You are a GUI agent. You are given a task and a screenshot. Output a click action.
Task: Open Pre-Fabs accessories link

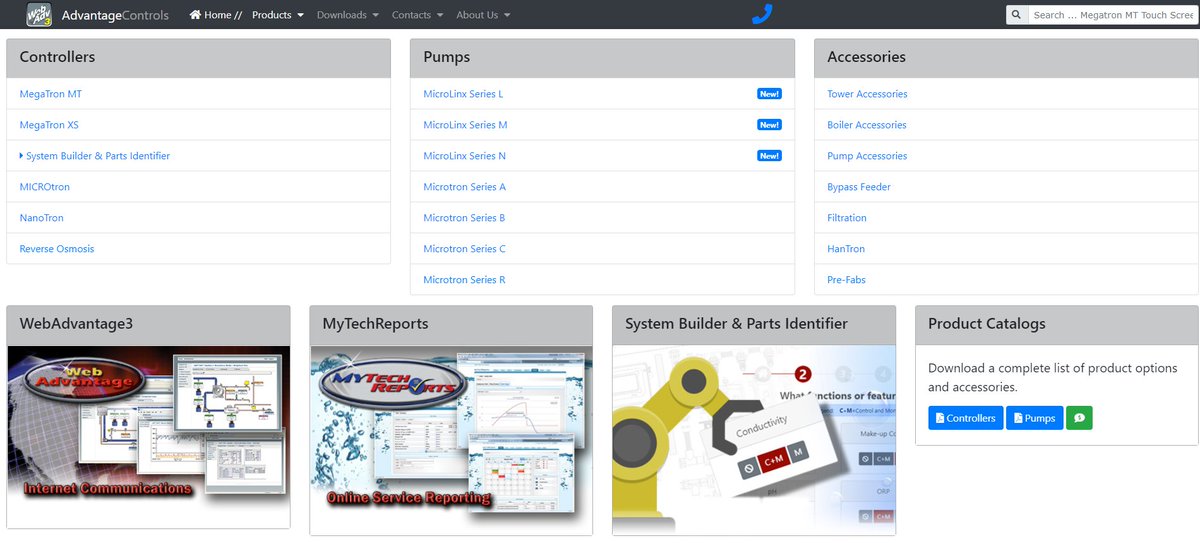click(846, 280)
